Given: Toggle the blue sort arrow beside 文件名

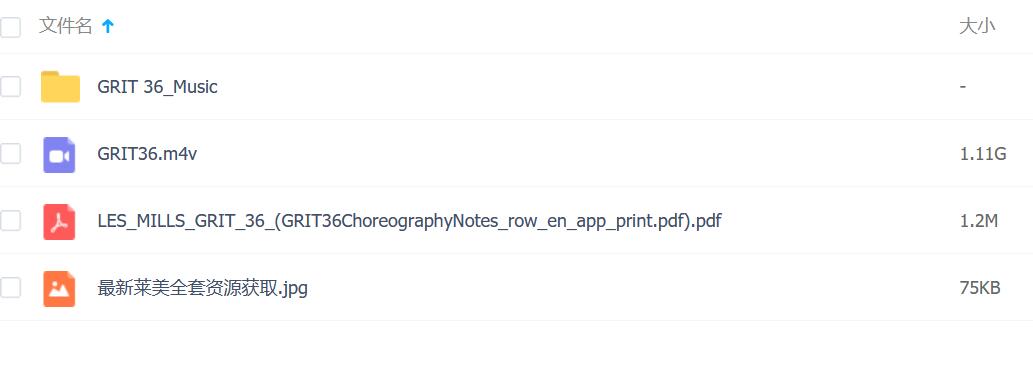Looking at the screenshot, I should [x=108, y=26].
